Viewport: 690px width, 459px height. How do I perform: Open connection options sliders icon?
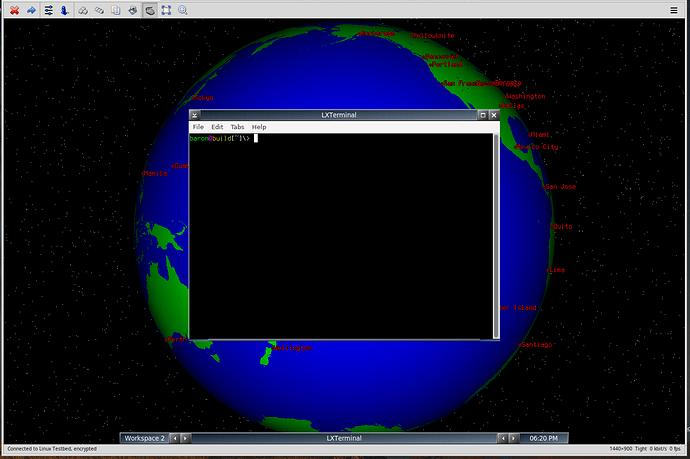(x=48, y=10)
